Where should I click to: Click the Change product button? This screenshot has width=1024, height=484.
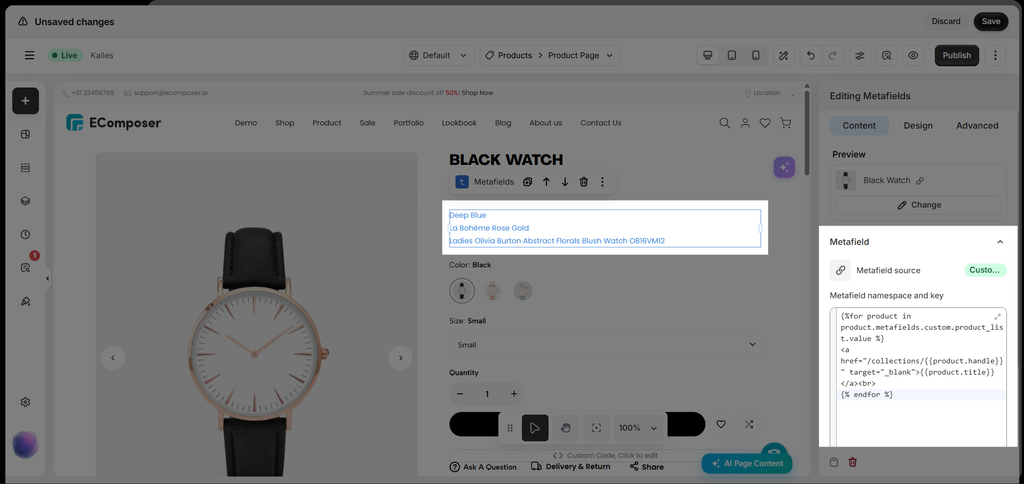click(918, 205)
